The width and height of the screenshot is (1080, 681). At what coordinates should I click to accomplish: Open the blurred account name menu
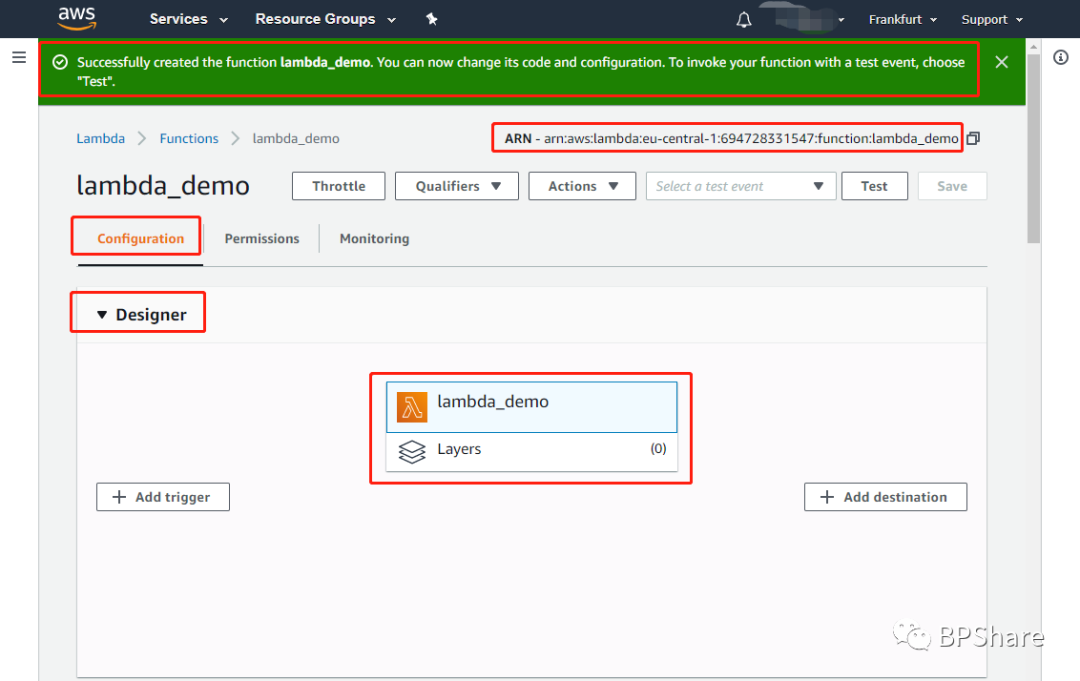[808, 19]
